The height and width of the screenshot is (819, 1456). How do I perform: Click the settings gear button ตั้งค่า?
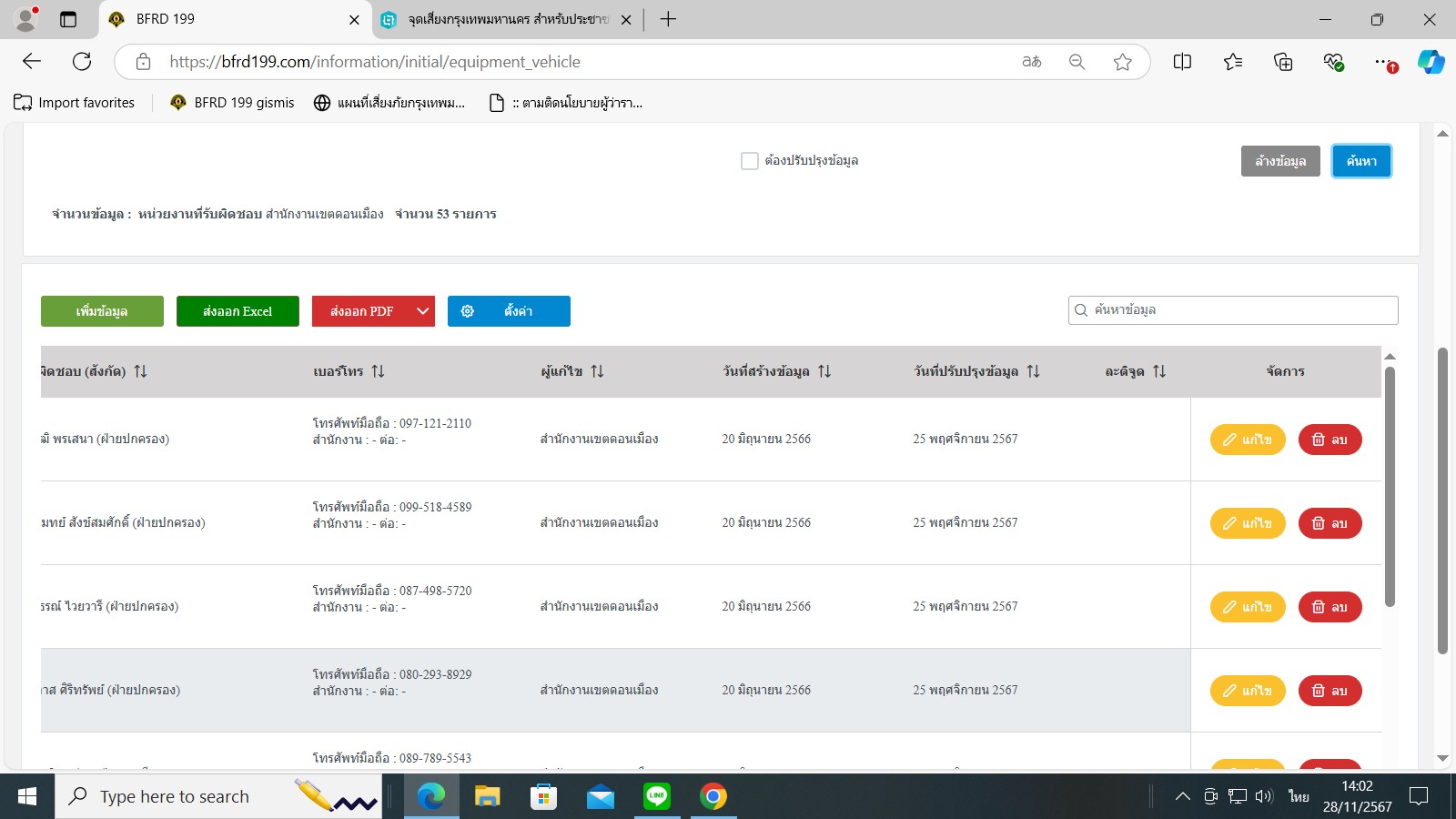pyautogui.click(x=508, y=311)
